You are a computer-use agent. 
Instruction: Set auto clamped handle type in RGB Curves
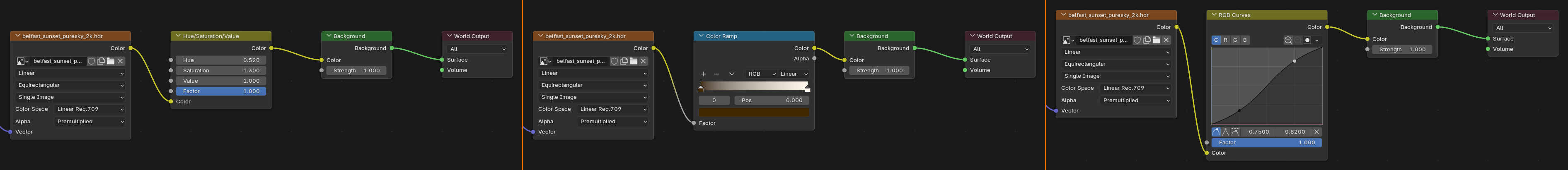(1235, 132)
